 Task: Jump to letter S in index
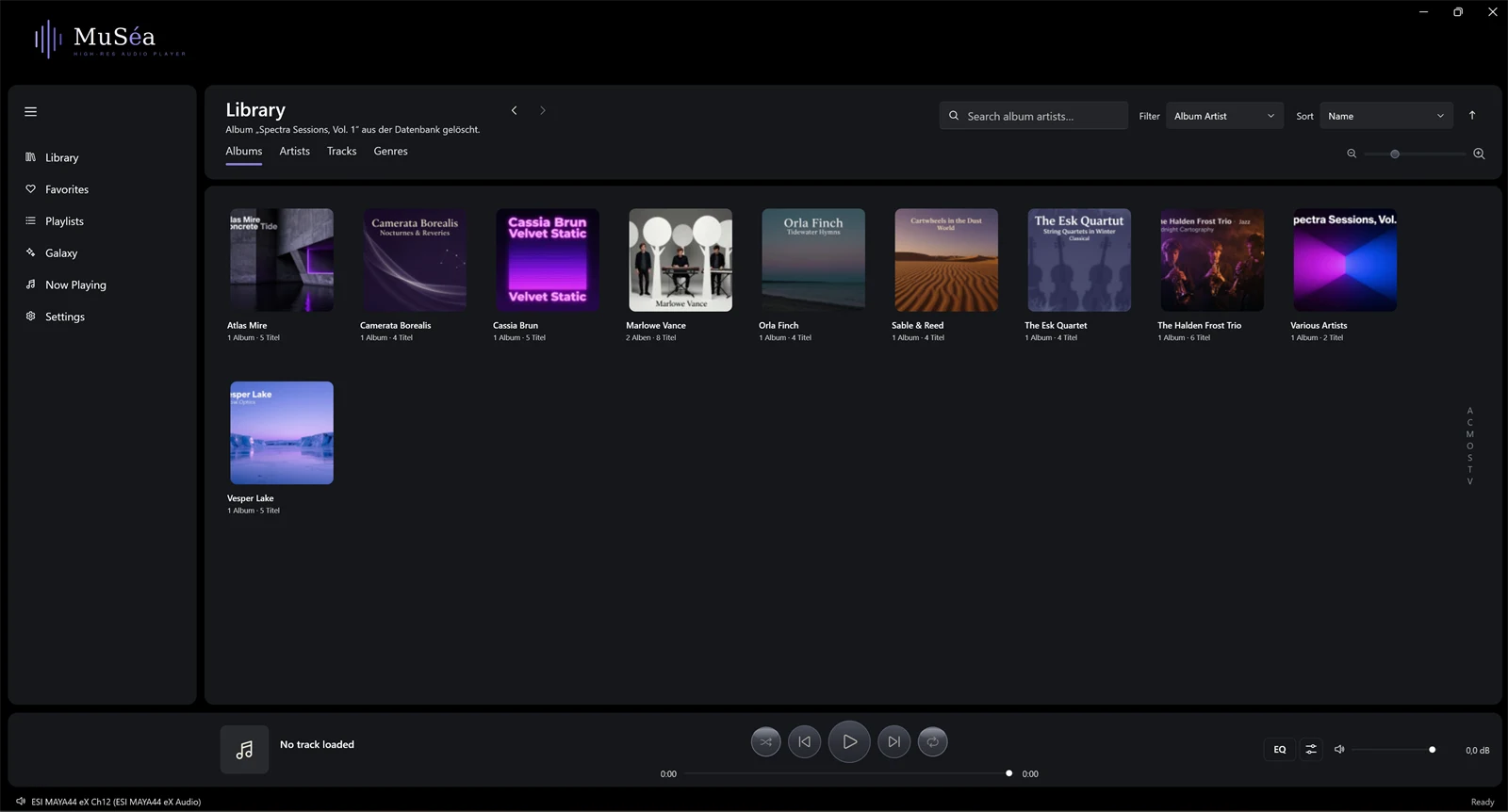[x=1469, y=458]
